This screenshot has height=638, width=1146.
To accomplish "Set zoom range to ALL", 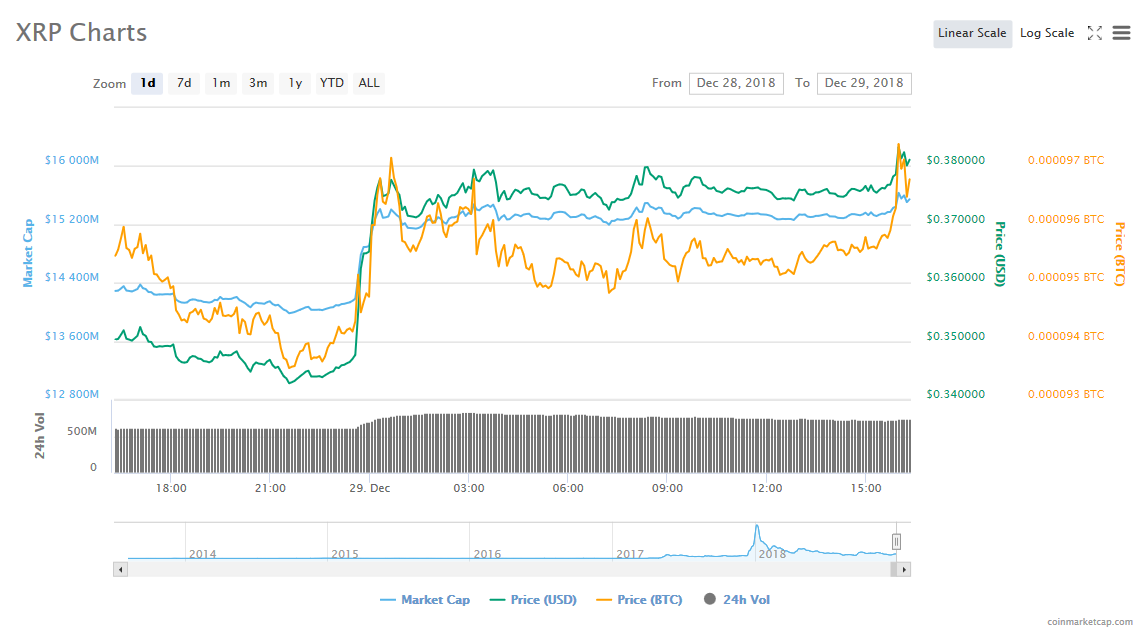I will [x=369, y=83].
